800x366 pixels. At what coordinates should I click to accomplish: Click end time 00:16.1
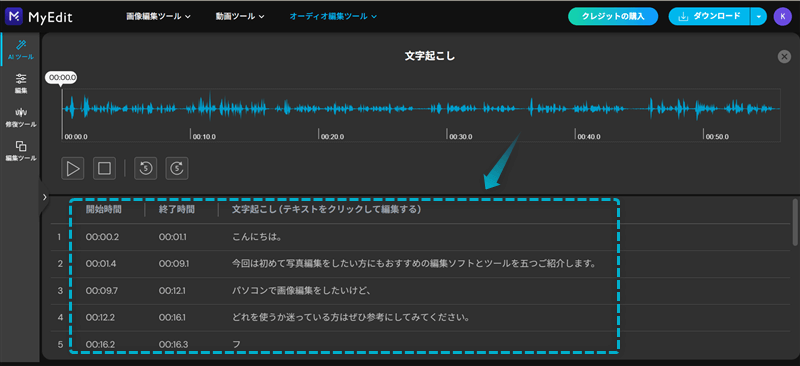[x=172, y=318]
